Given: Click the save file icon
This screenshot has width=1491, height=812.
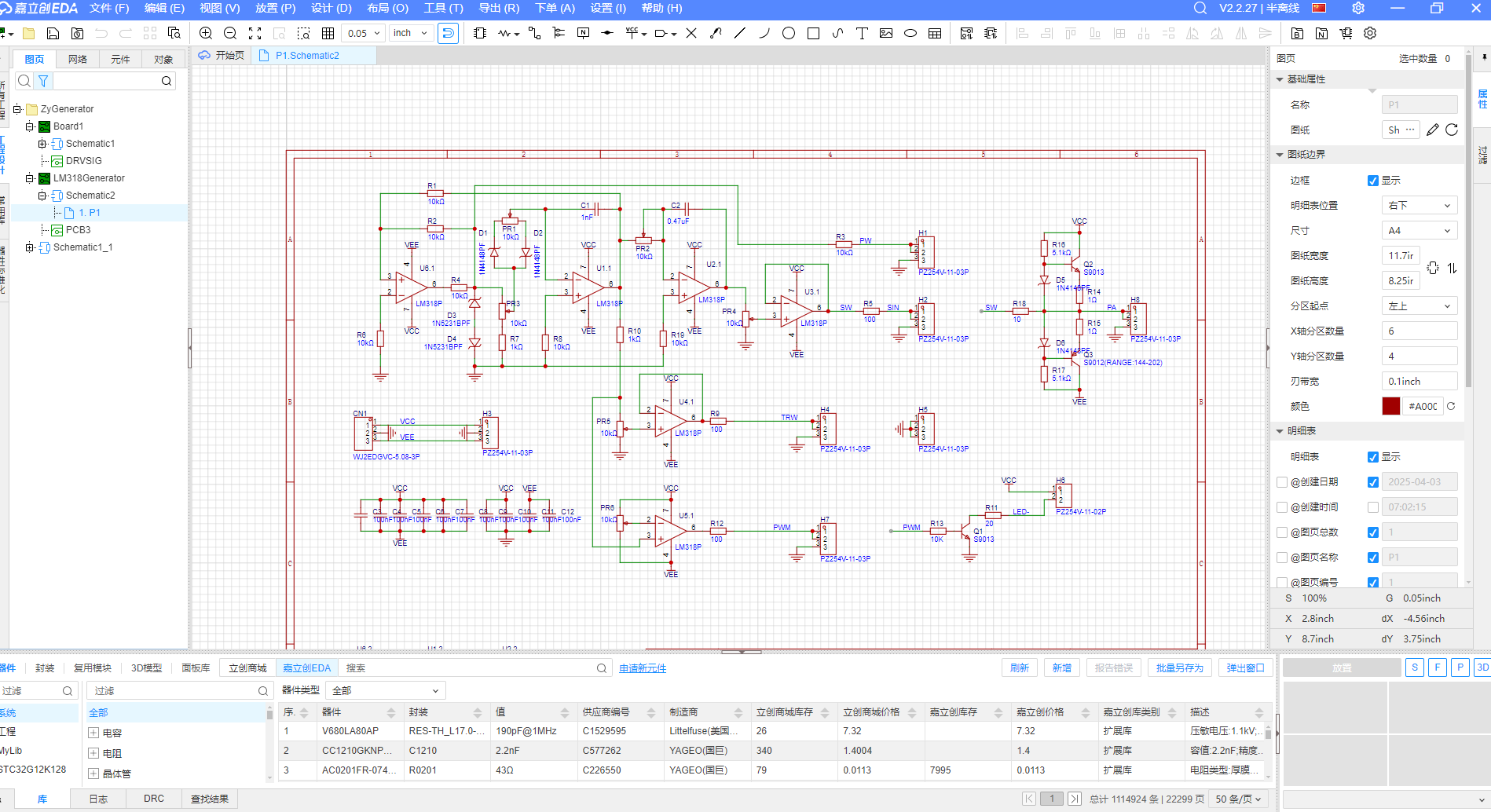Looking at the screenshot, I should [53, 33].
